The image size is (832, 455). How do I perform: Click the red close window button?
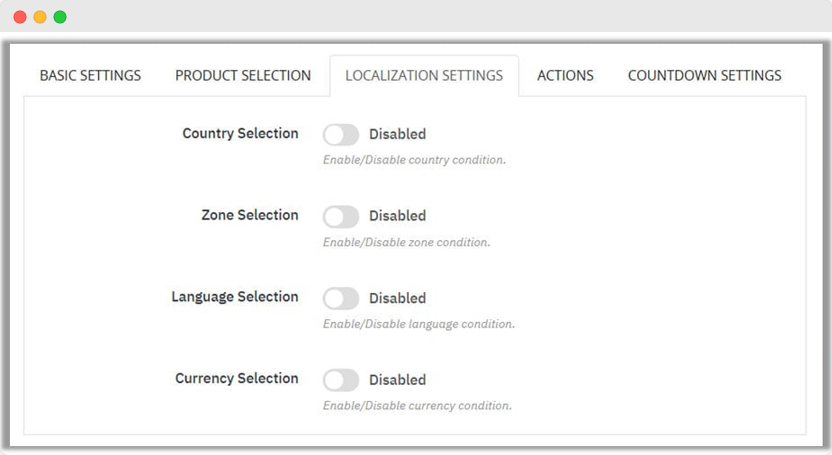click(x=20, y=17)
